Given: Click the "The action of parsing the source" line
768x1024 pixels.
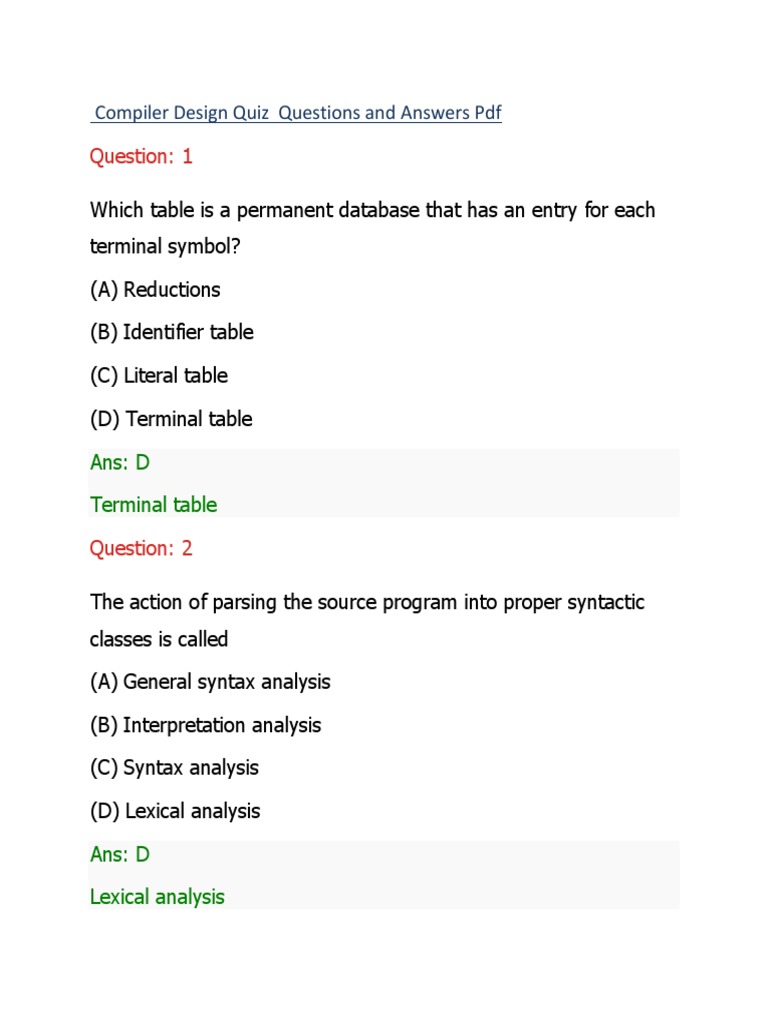Looking at the screenshot, I should coord(367,603).
